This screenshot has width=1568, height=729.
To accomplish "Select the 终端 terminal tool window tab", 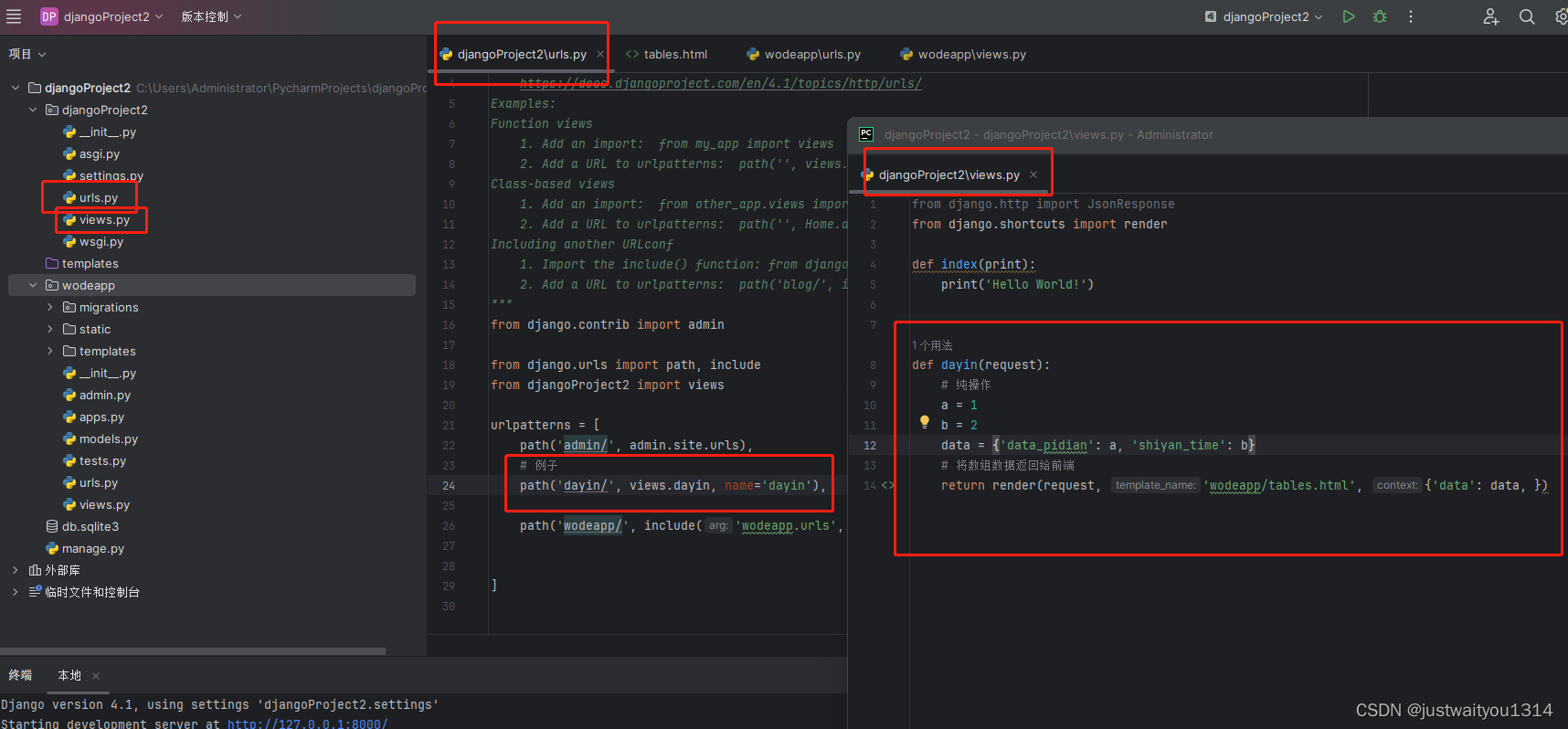I will click(20, 675).
